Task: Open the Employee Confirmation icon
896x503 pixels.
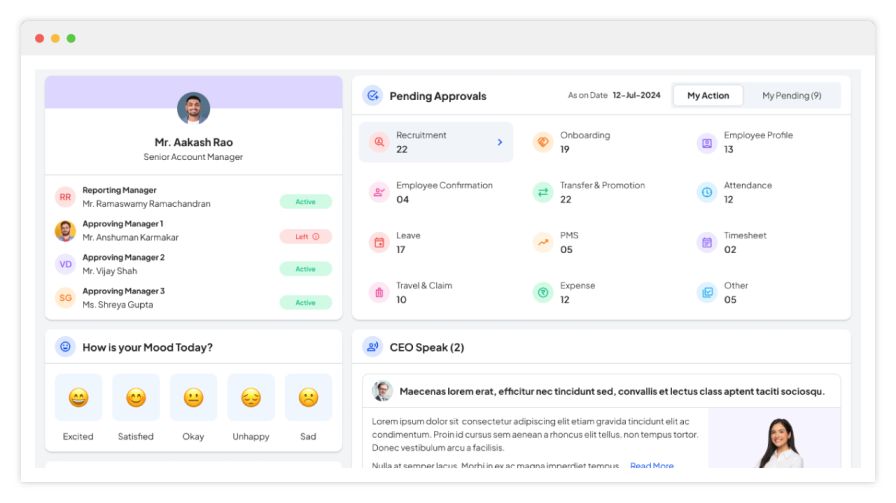Action: (379, 192)
